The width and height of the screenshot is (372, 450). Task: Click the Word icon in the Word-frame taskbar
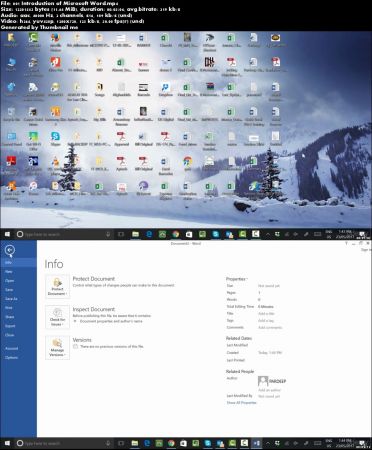pyautogui.click(x=256, y=443)
